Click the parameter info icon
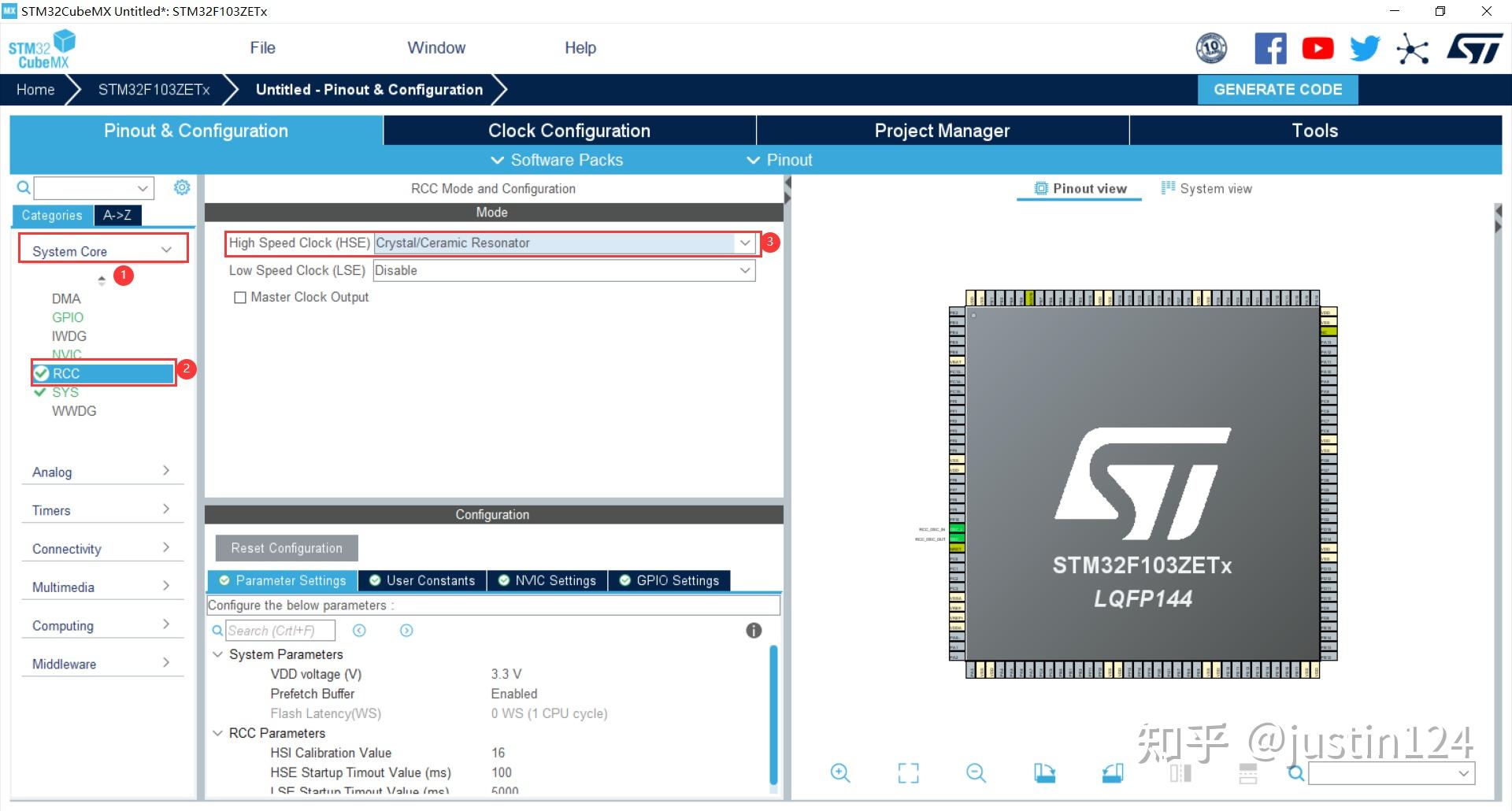The height and width of the screenshot is (811, 1512). [754, 631]
